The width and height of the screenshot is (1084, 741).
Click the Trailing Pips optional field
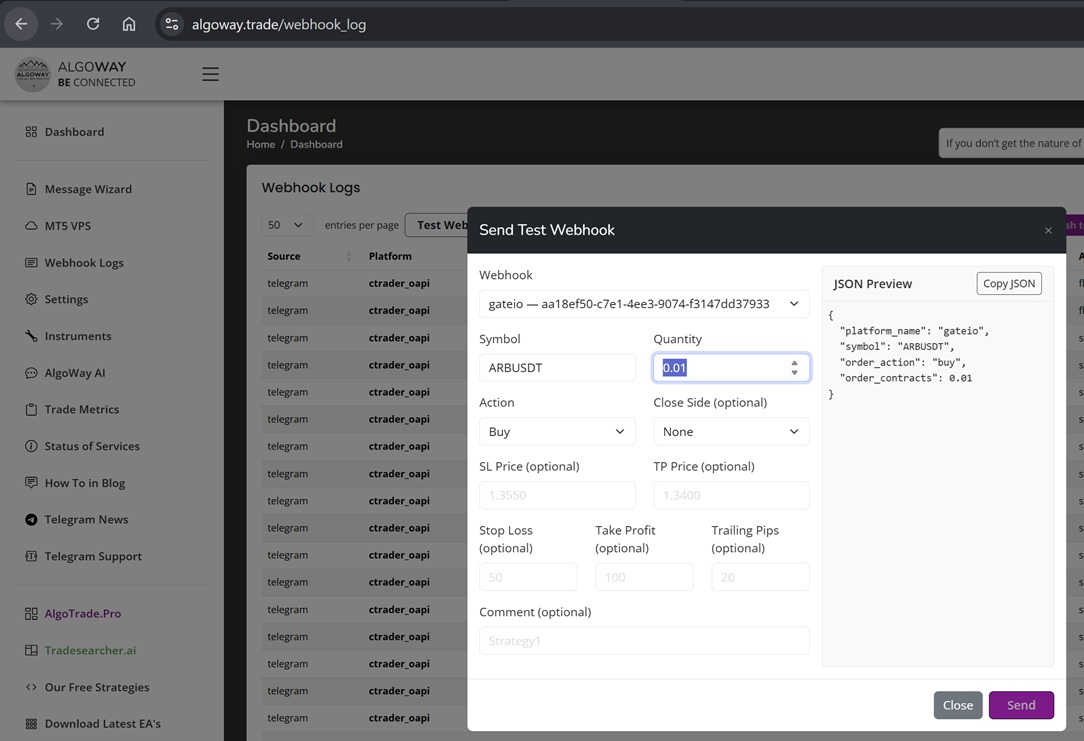click(x=760, y=576)
